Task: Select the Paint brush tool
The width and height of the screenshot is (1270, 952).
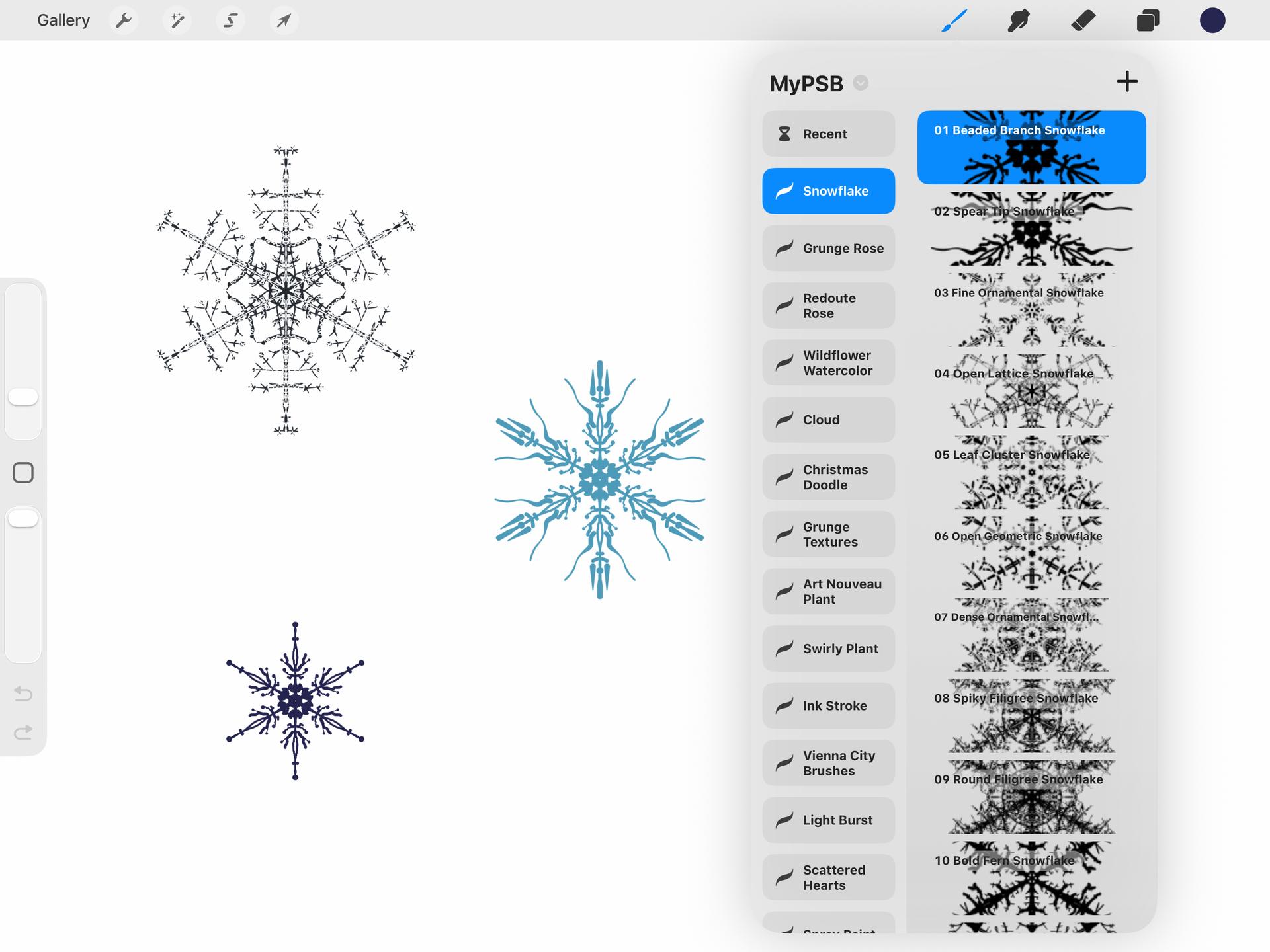Action: point(954,20)
